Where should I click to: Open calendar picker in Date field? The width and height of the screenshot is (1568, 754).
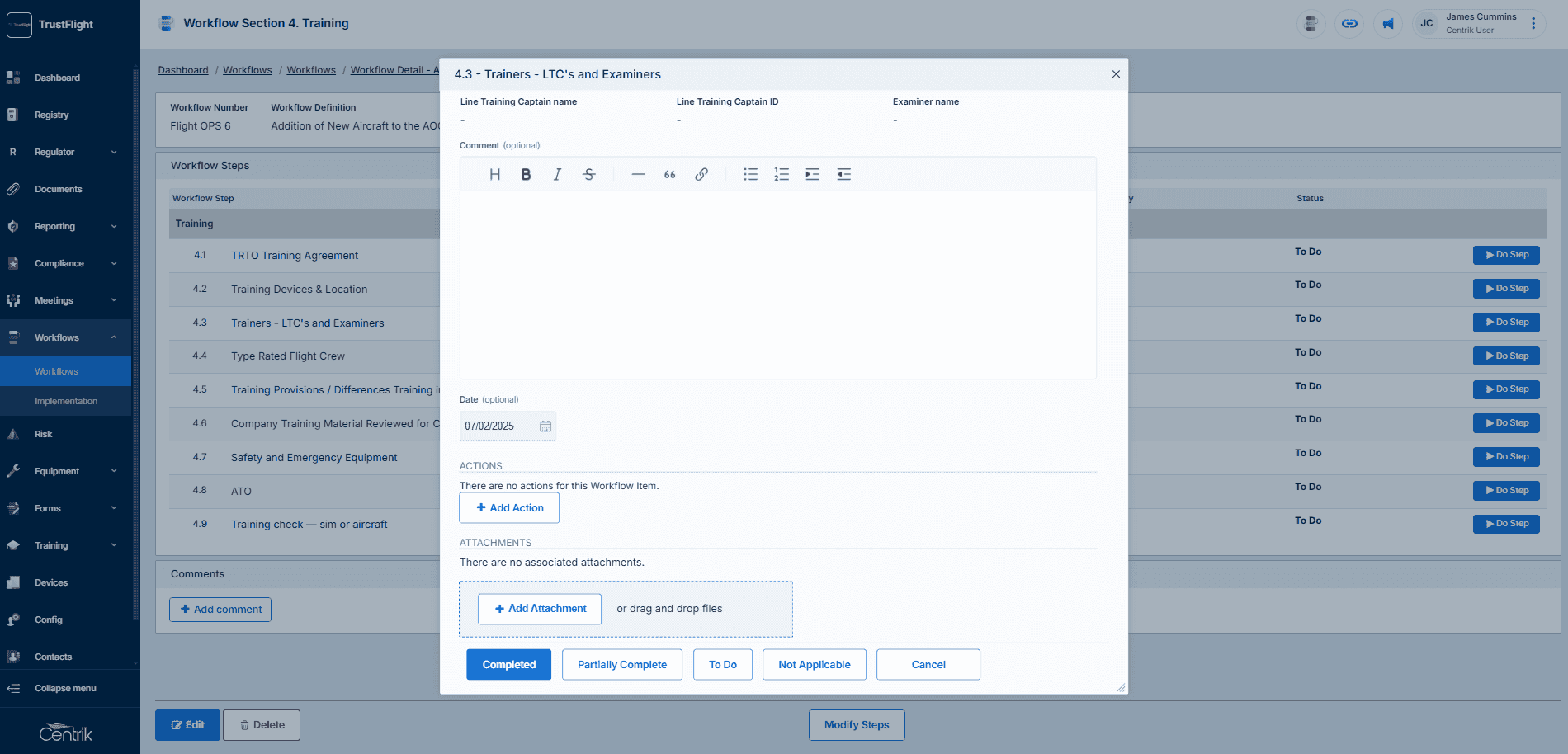click(545, 426)
